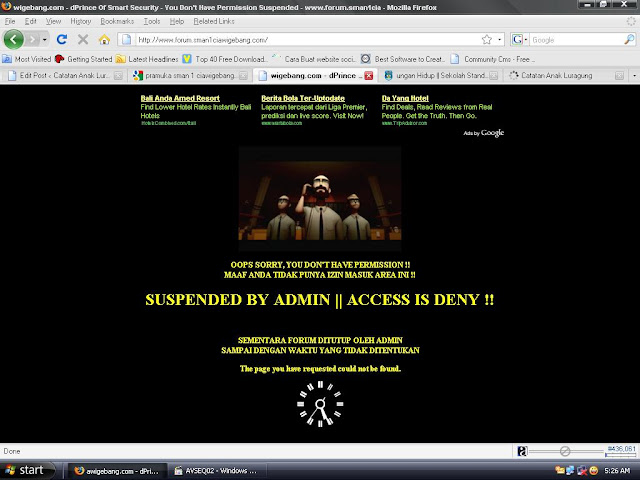The width and height of the screenshot is (640, 480).
Task: Open the File menu
Action: pos(10,21)
